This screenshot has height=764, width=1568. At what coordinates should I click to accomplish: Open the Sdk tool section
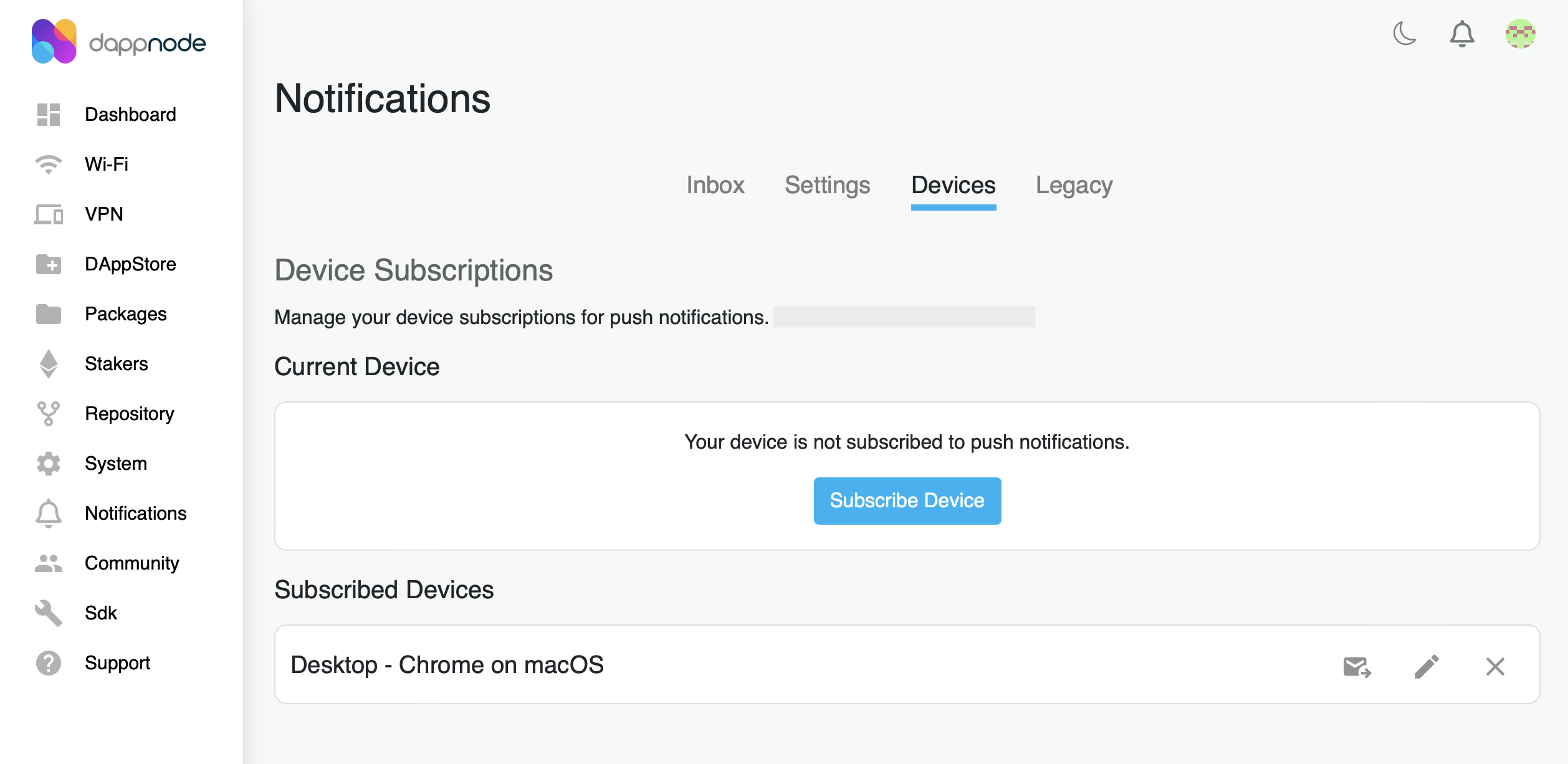click(x=101, y=613)
